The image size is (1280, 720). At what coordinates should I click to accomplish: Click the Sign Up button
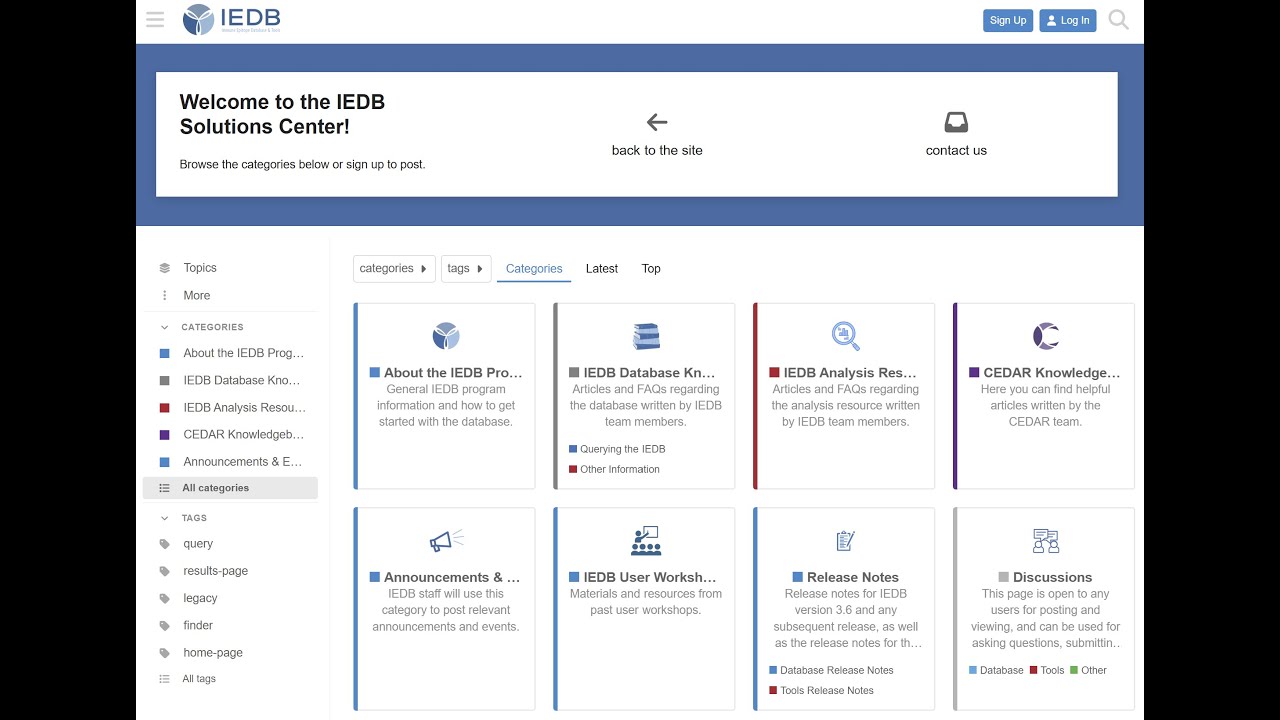coord(1008,20)
